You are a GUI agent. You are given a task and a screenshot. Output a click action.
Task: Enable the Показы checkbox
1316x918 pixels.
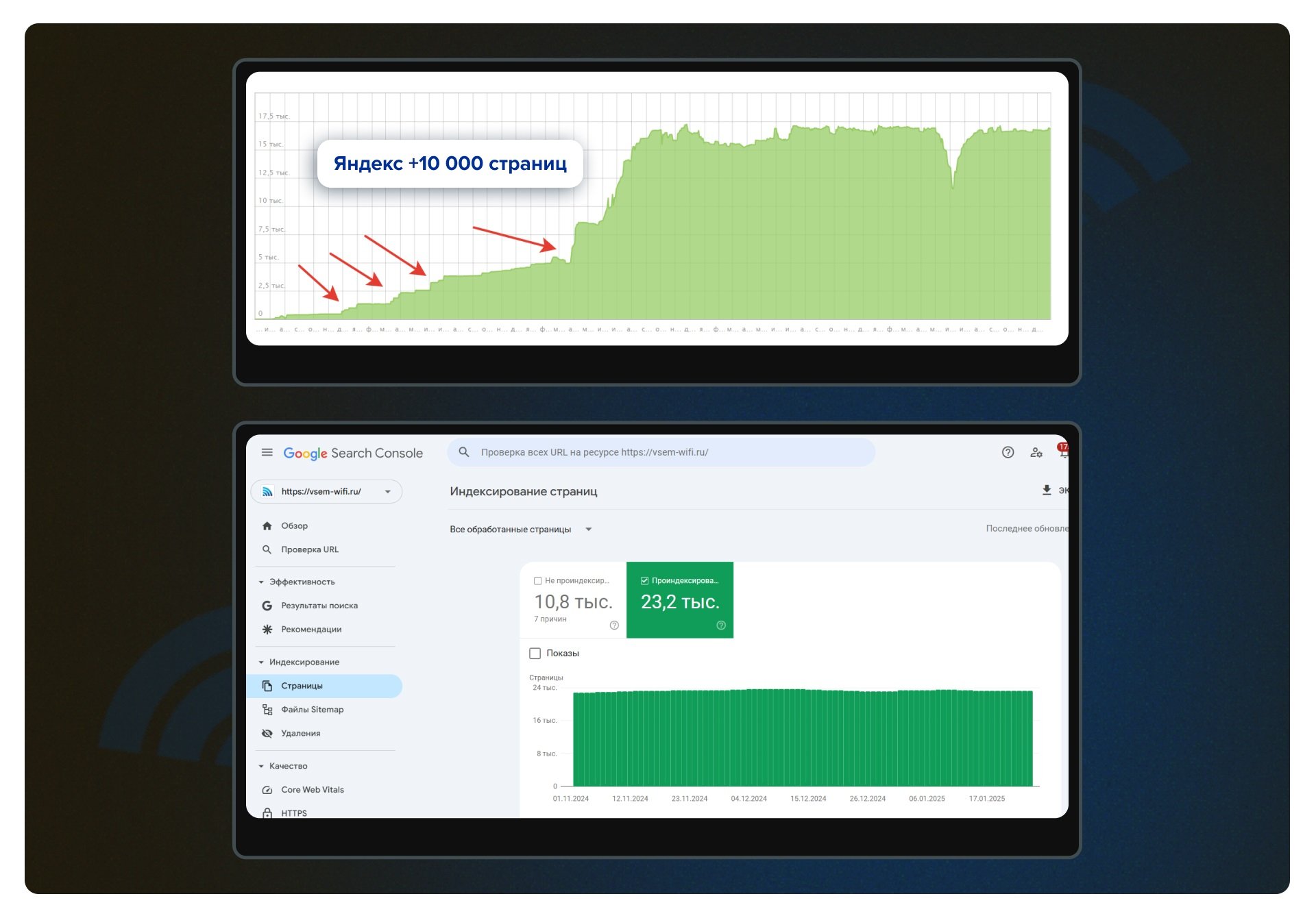pyautogui.click(x=535, y=654)
